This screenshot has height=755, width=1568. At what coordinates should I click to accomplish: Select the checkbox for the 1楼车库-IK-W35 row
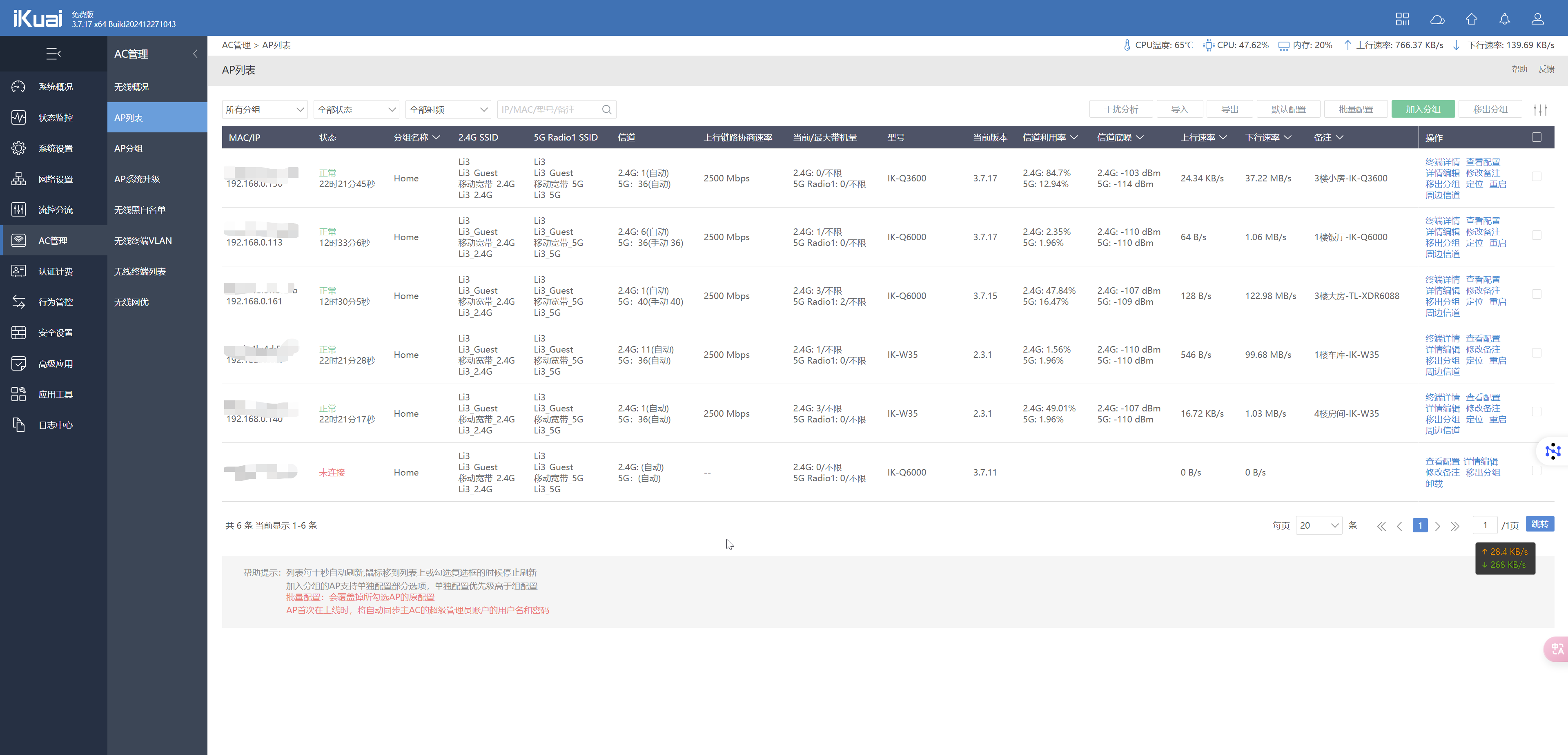[1536, 353]
